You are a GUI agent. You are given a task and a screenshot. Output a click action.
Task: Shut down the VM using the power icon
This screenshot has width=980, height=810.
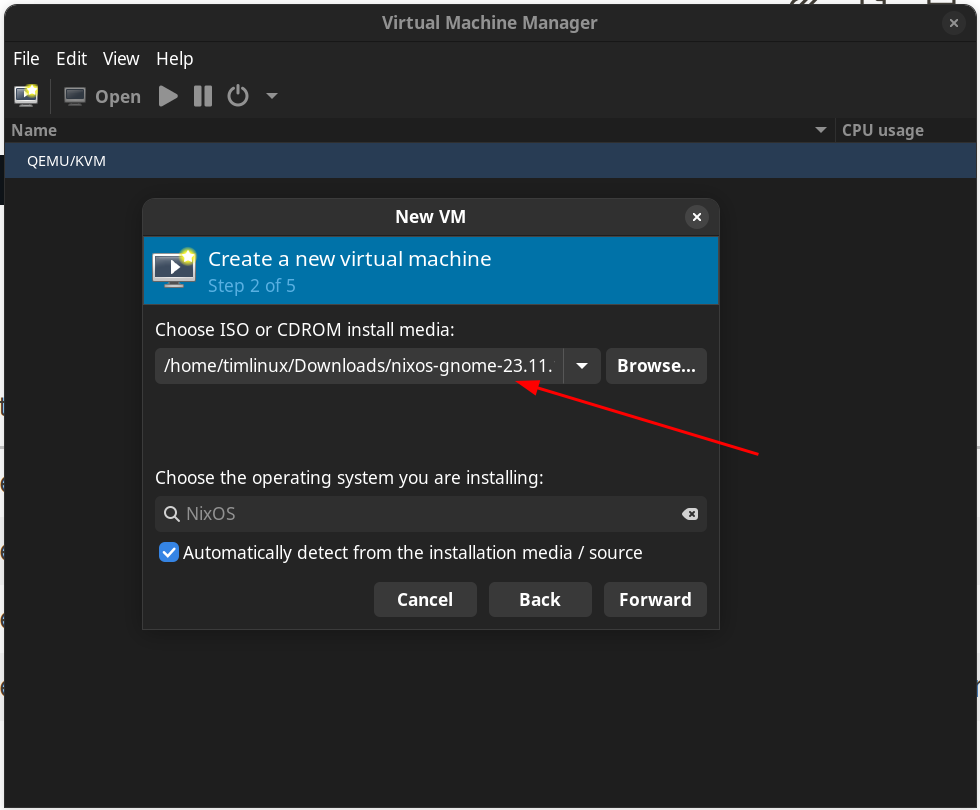238,96
